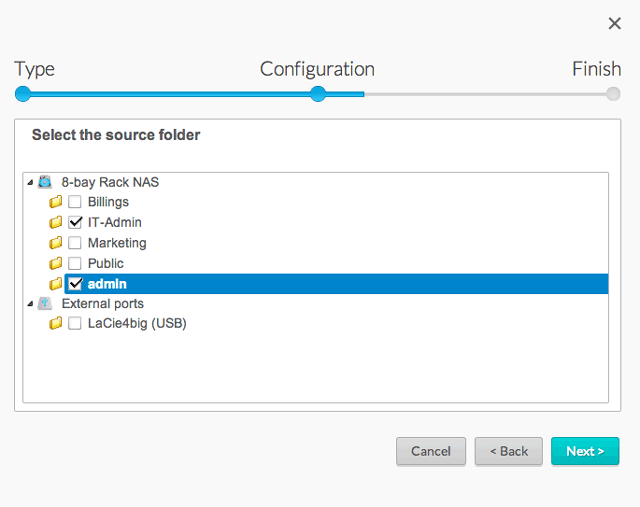The width and height of the screenshot is (640, 507).
Task: Select the Public folder label
Action: tap(105, 263)
